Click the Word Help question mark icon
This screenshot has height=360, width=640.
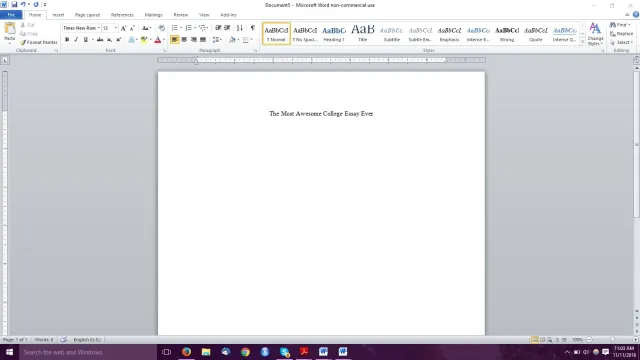tap(636, 15)
